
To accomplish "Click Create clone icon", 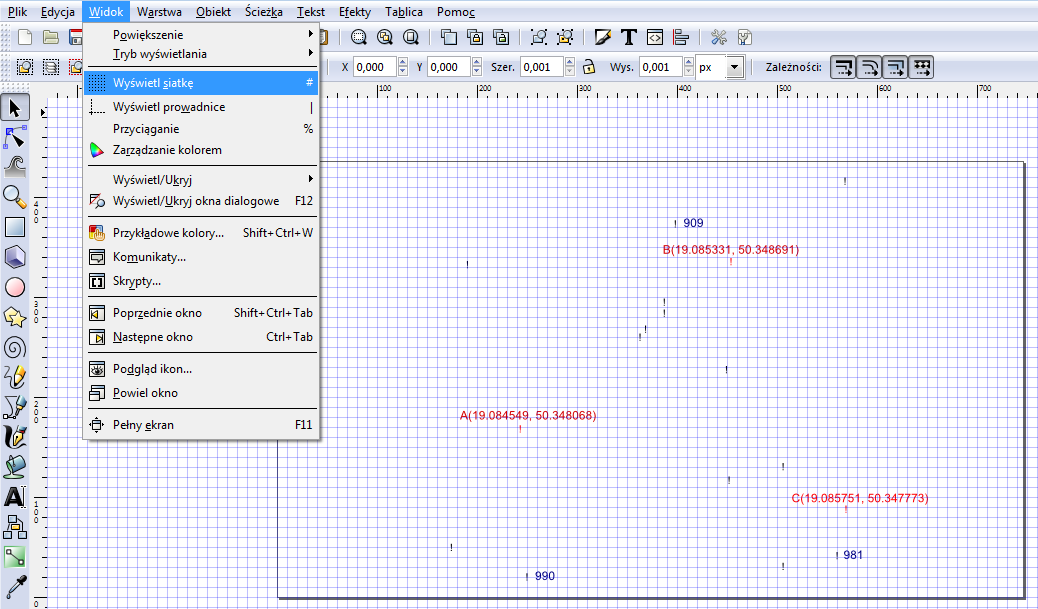I will click(475, 37).
